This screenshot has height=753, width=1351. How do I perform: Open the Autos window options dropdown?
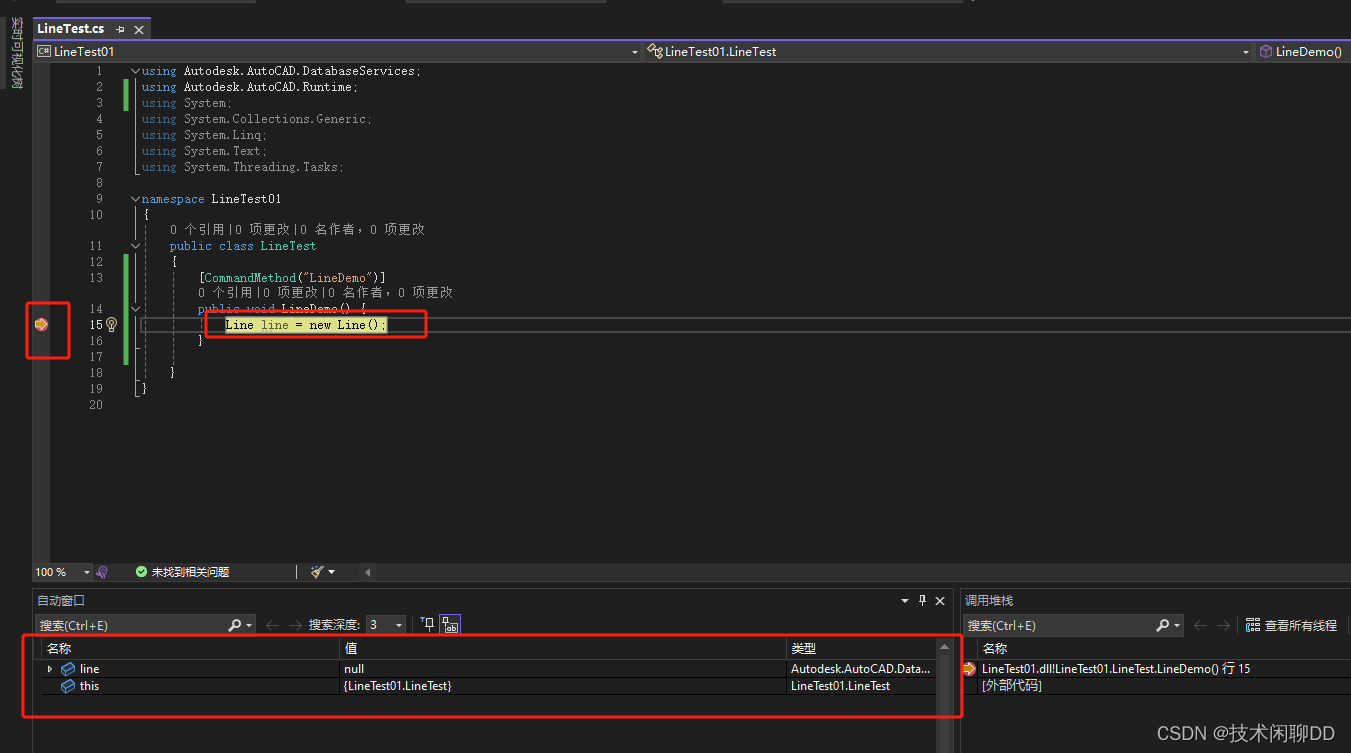[x=906, y=601]
